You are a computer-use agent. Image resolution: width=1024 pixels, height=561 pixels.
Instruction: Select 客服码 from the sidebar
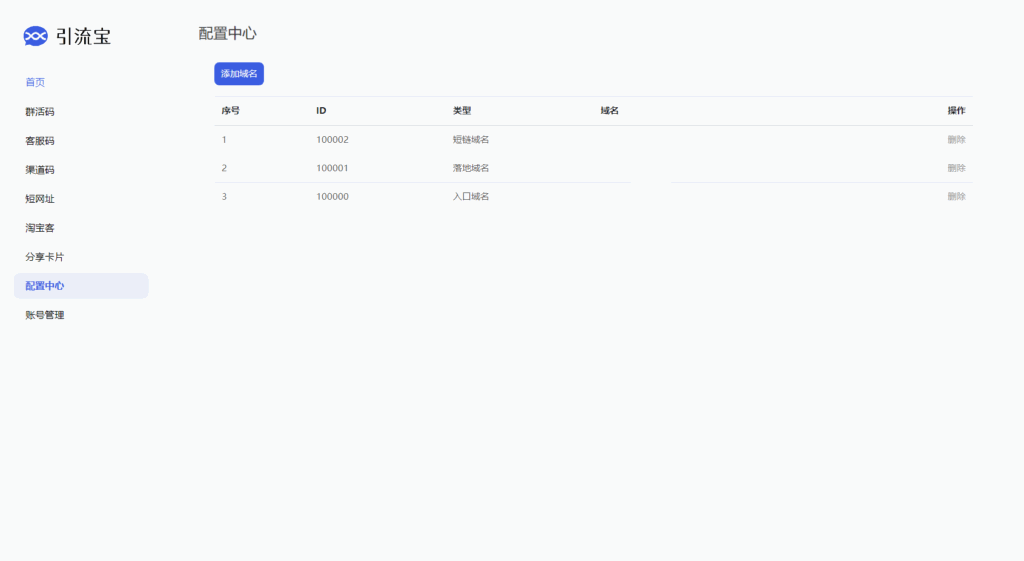(x=40, y=141)
